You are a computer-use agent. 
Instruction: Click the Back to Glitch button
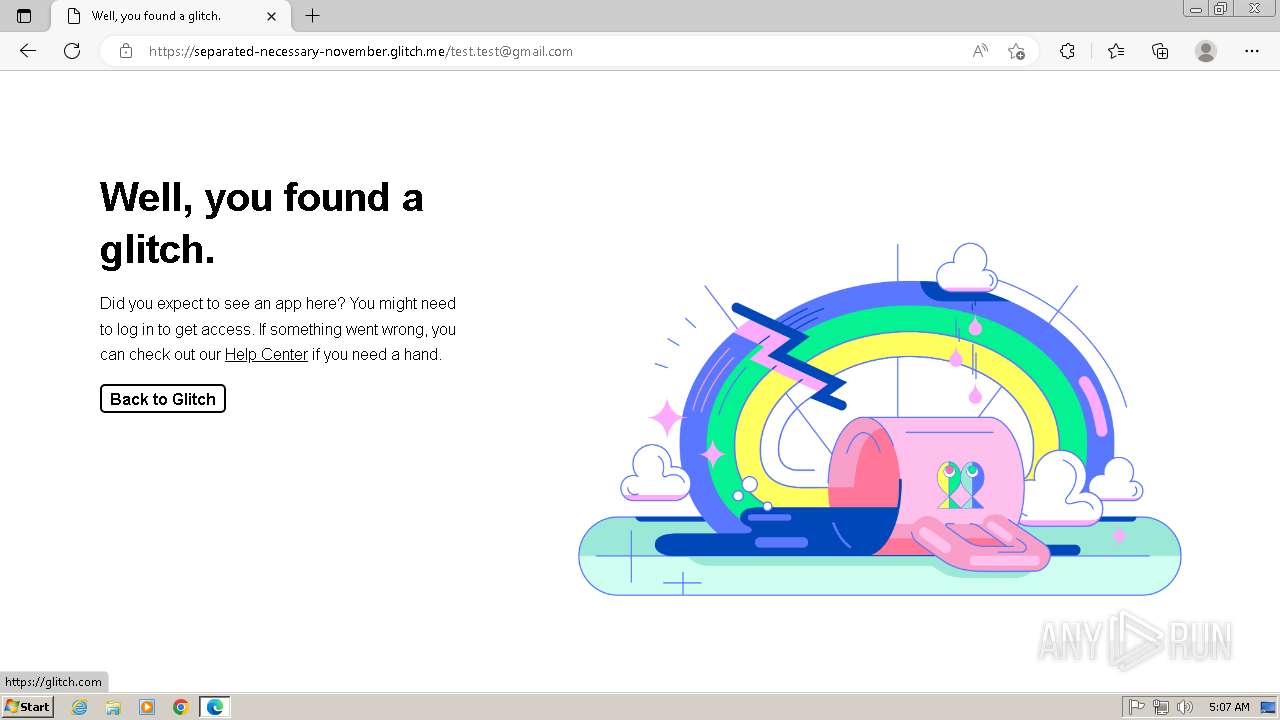[x=163, y=399]
